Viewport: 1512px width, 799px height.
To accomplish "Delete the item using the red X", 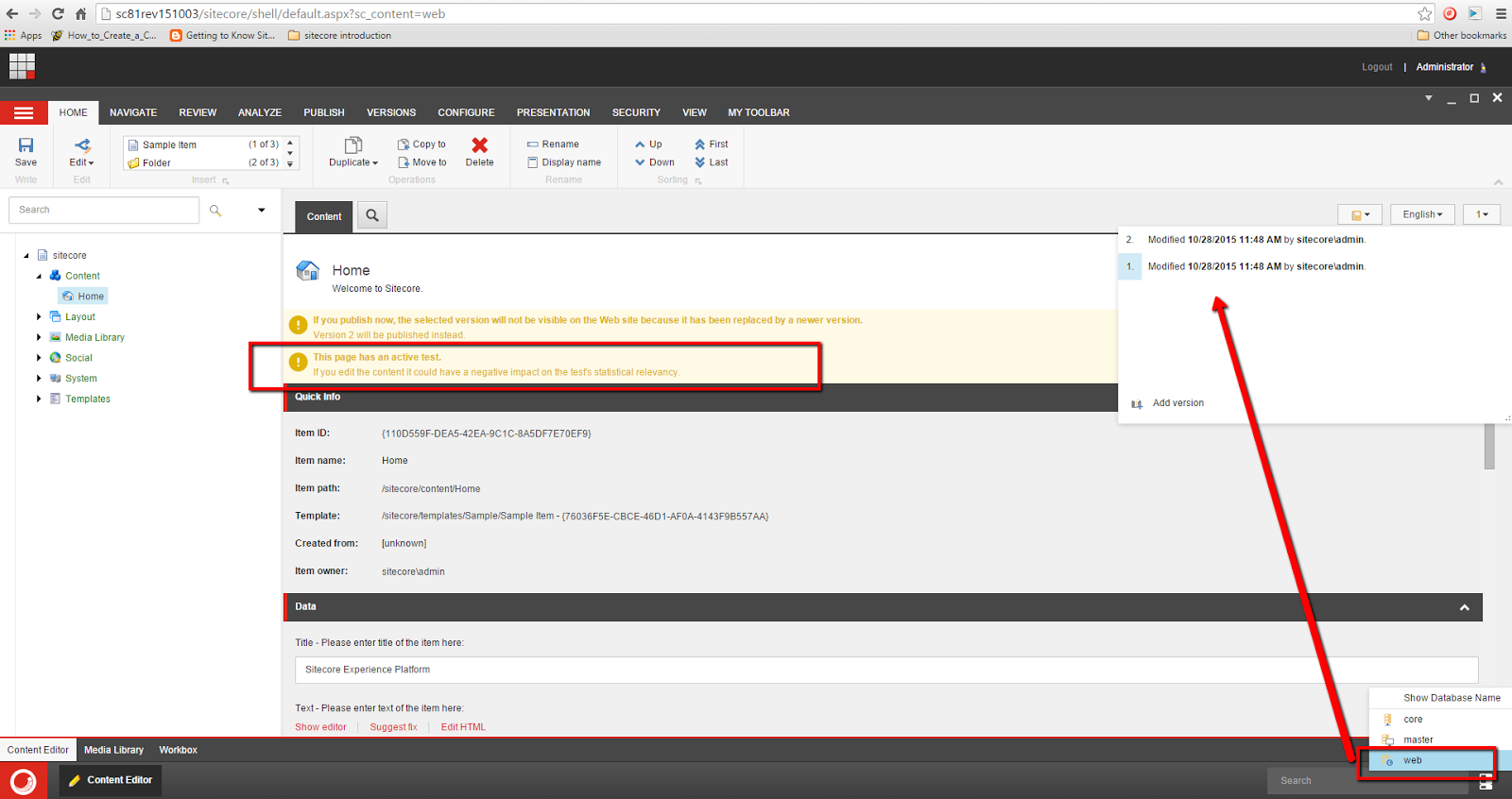I will [480, 151].
